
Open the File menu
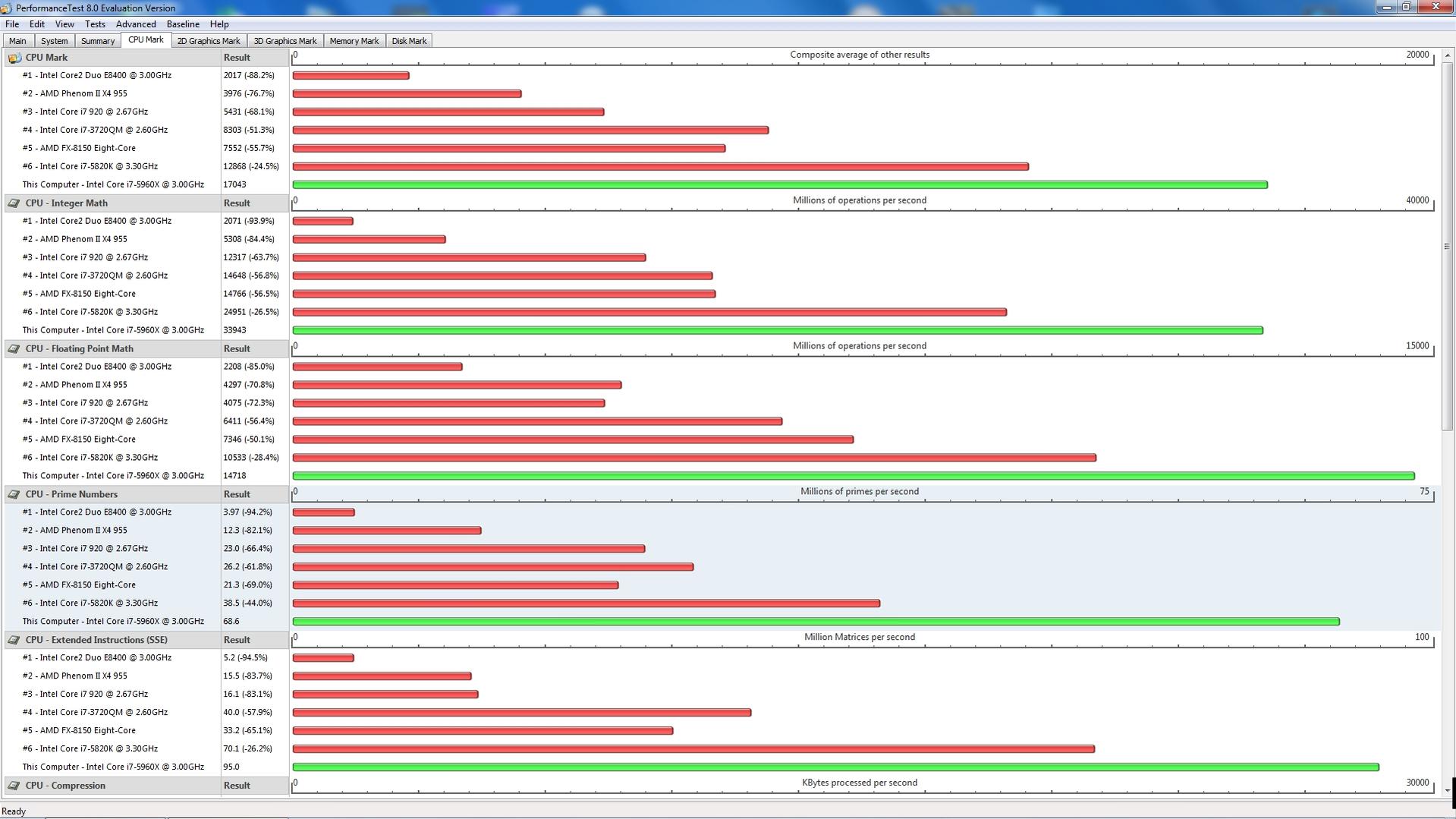(x=12, y=24)
